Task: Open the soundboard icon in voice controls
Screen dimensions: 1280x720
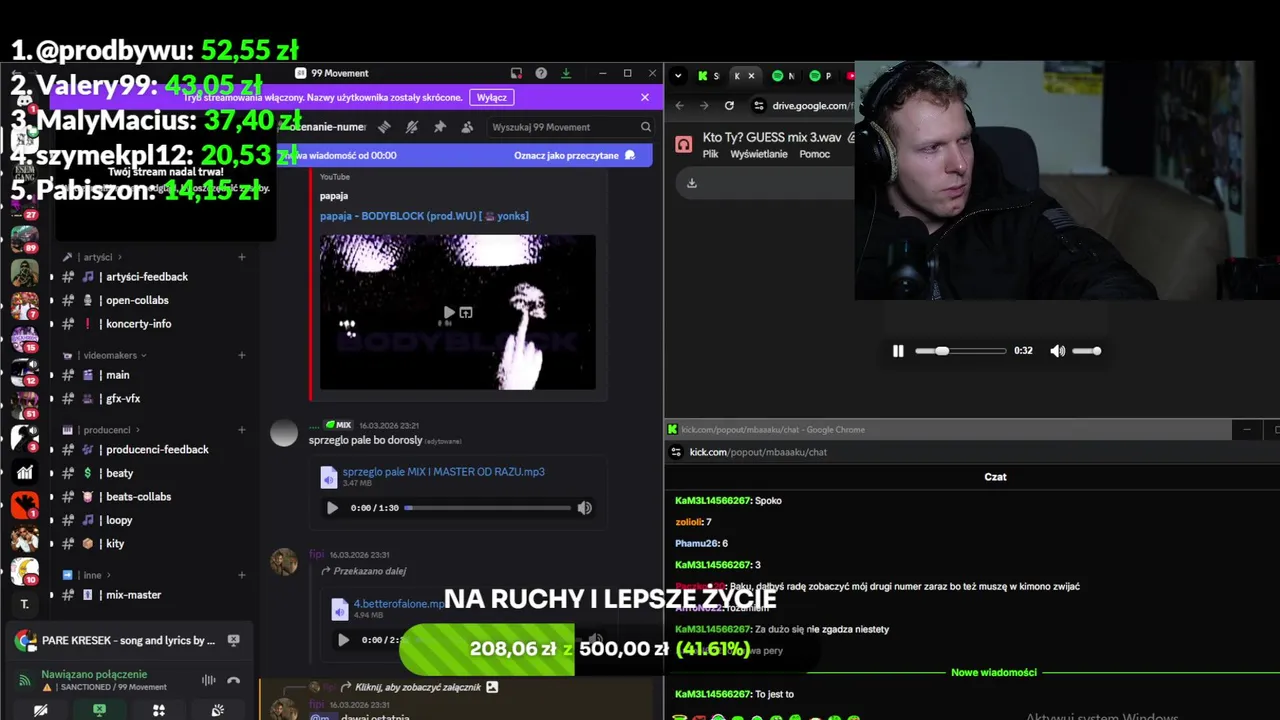Action: click(x=217, y=710)
